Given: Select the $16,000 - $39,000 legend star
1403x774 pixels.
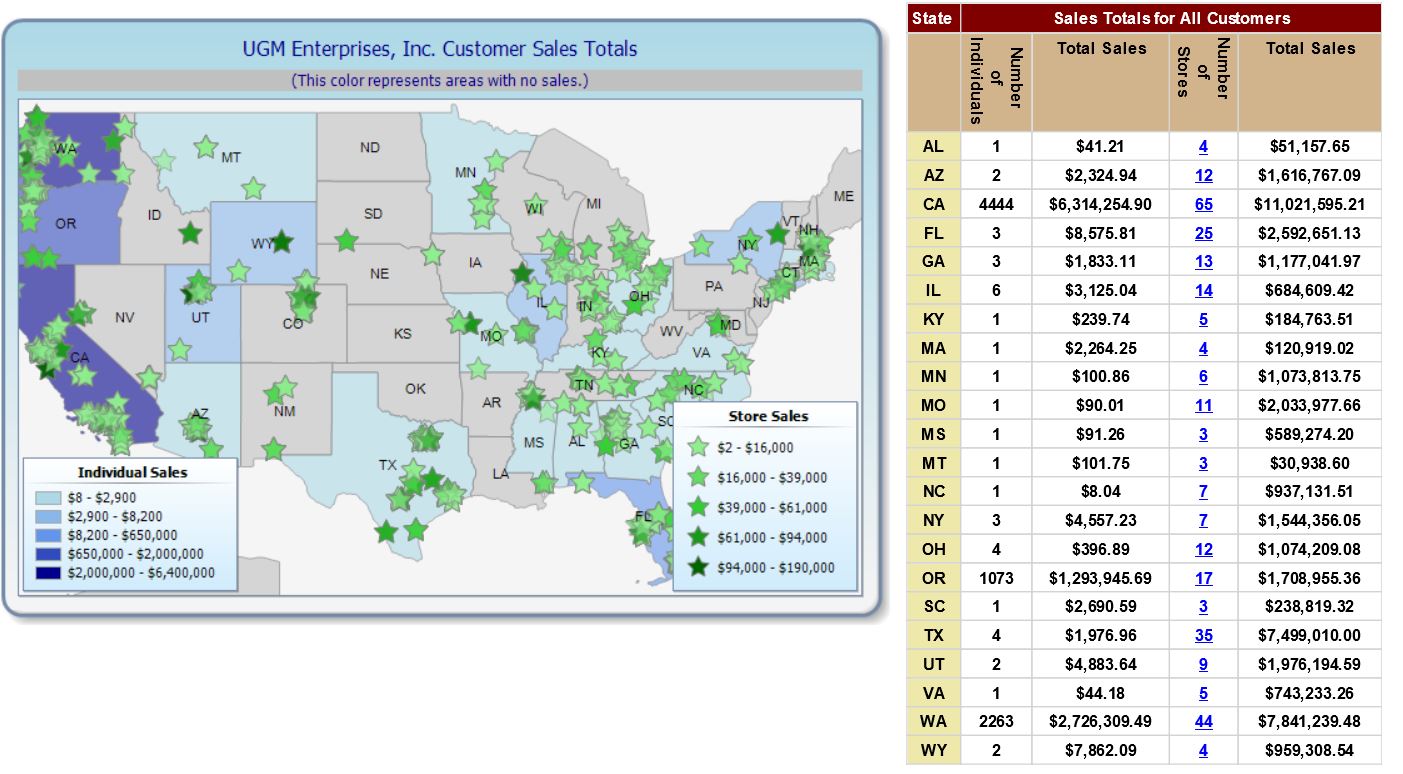Looking at the screenshot, I should pos(699,477).
